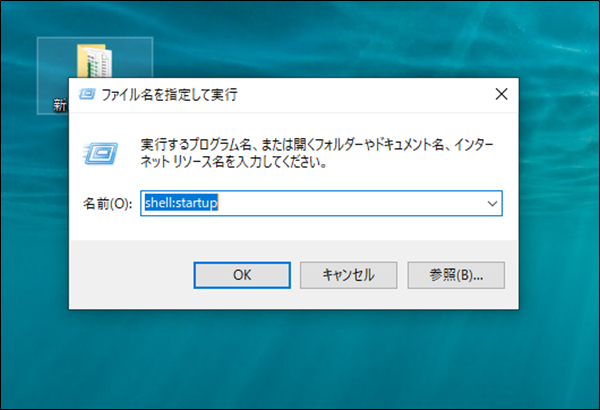Click blank dialog area left of OK button
Screen dimensions: 600x410
[130, 274]
